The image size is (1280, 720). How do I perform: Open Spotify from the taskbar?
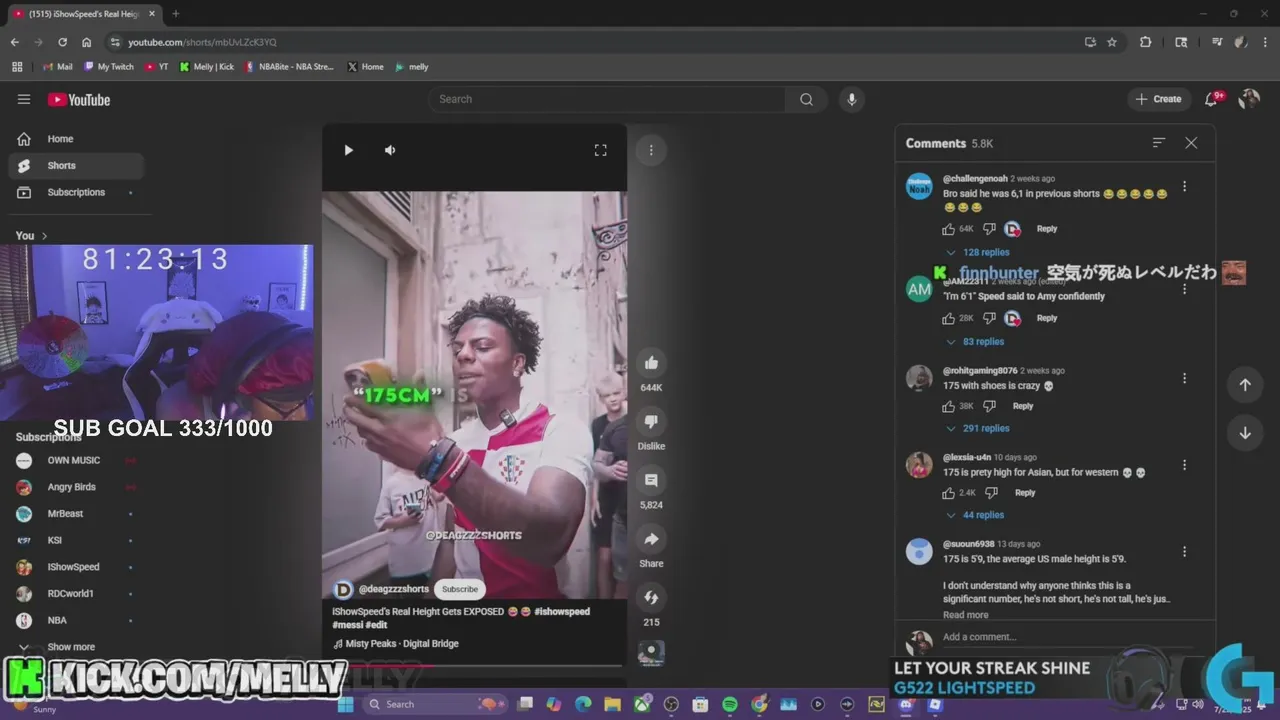729,705
